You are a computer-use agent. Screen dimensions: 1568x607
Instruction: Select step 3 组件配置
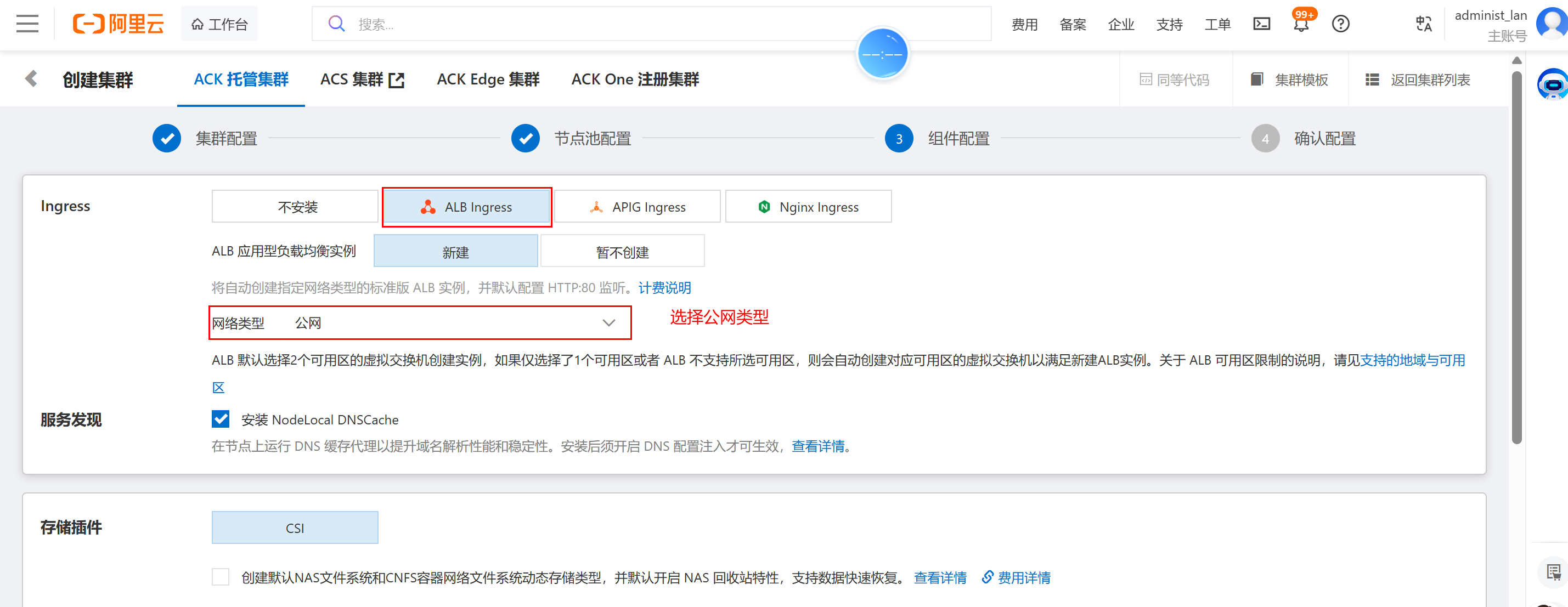click(937, 139)
